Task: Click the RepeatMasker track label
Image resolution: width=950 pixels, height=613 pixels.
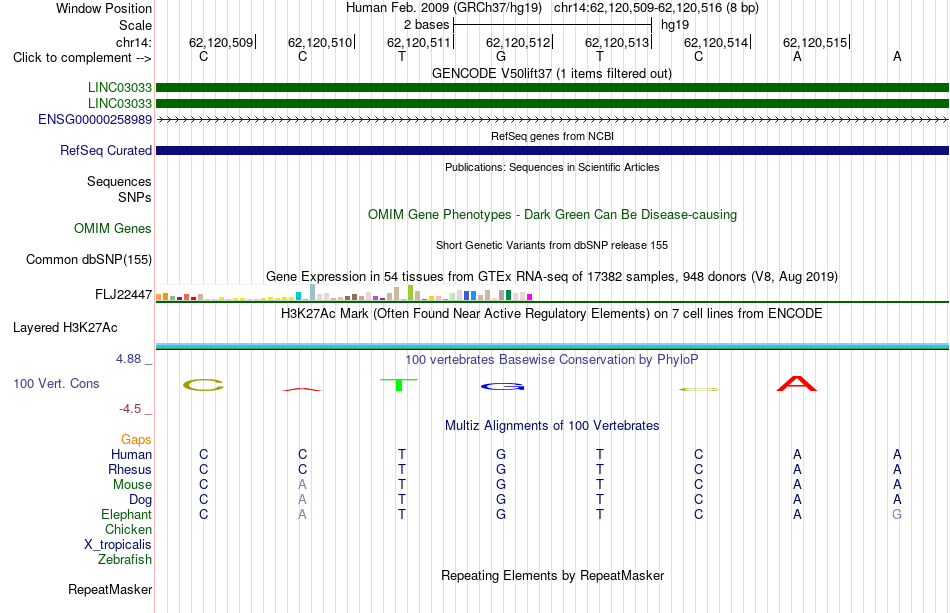Action: (110, 589)
